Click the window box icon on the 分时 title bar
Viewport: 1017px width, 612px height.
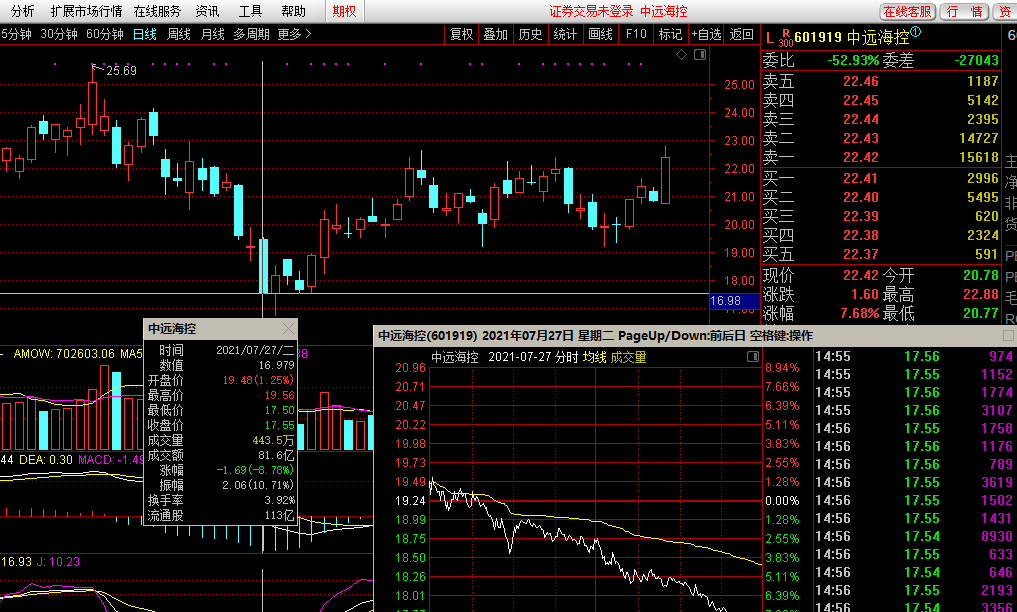[x=1008, y=335]
